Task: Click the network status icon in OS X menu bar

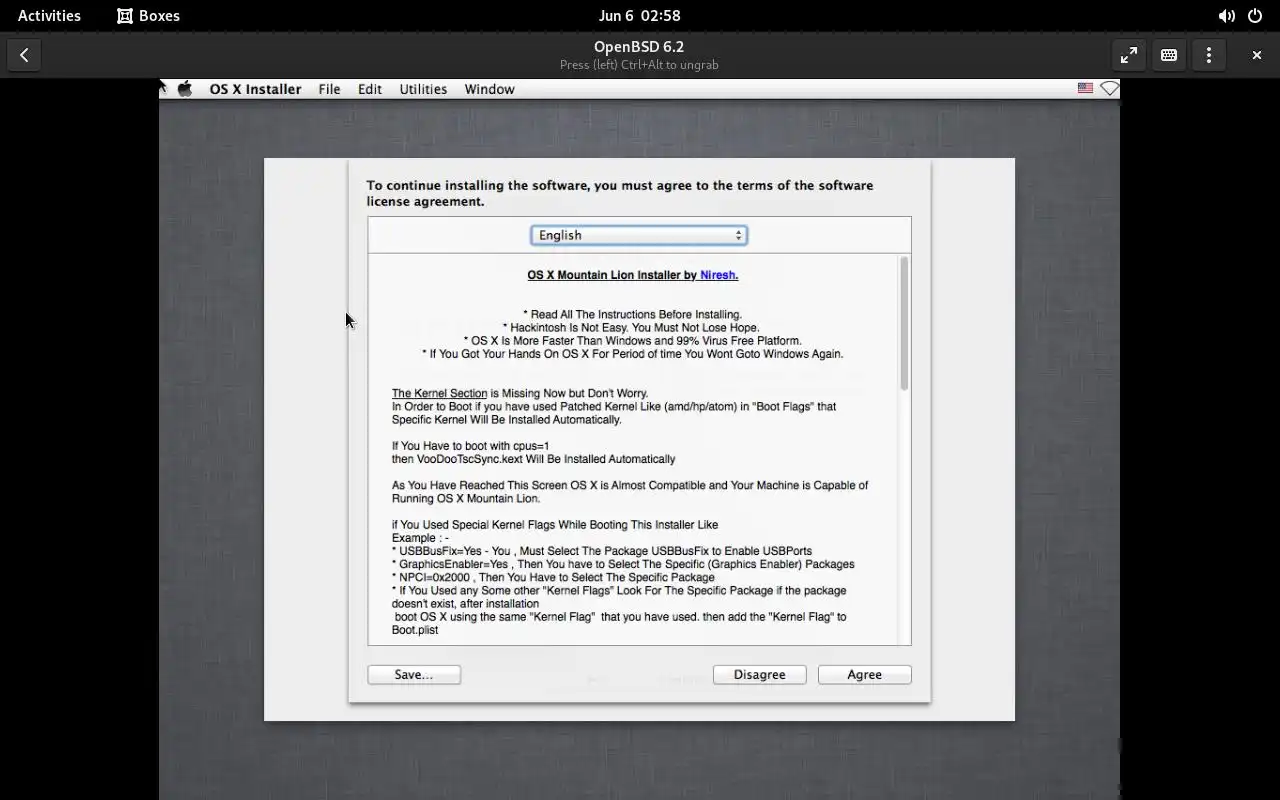Action: click(1109, 89)
